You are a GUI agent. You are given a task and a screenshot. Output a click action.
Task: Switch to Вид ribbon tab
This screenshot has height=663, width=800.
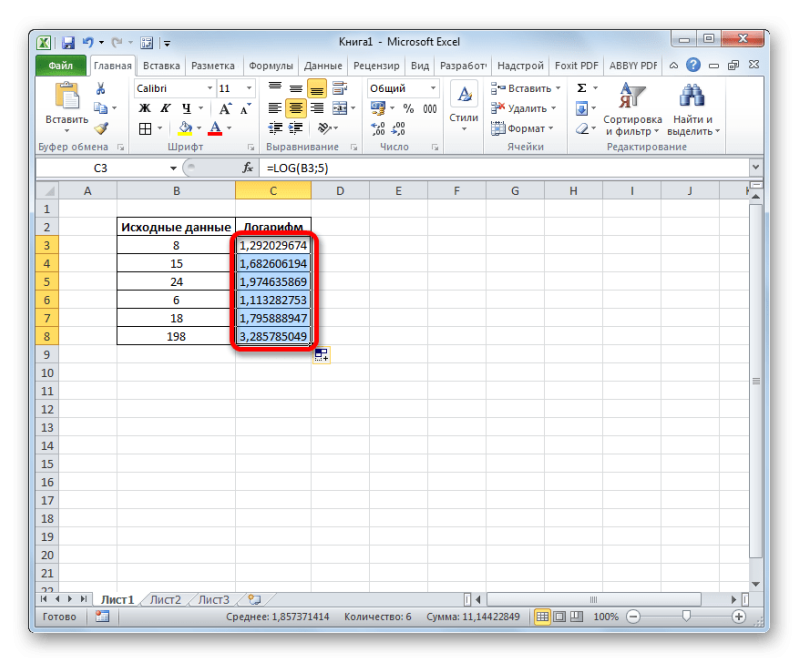420,66
